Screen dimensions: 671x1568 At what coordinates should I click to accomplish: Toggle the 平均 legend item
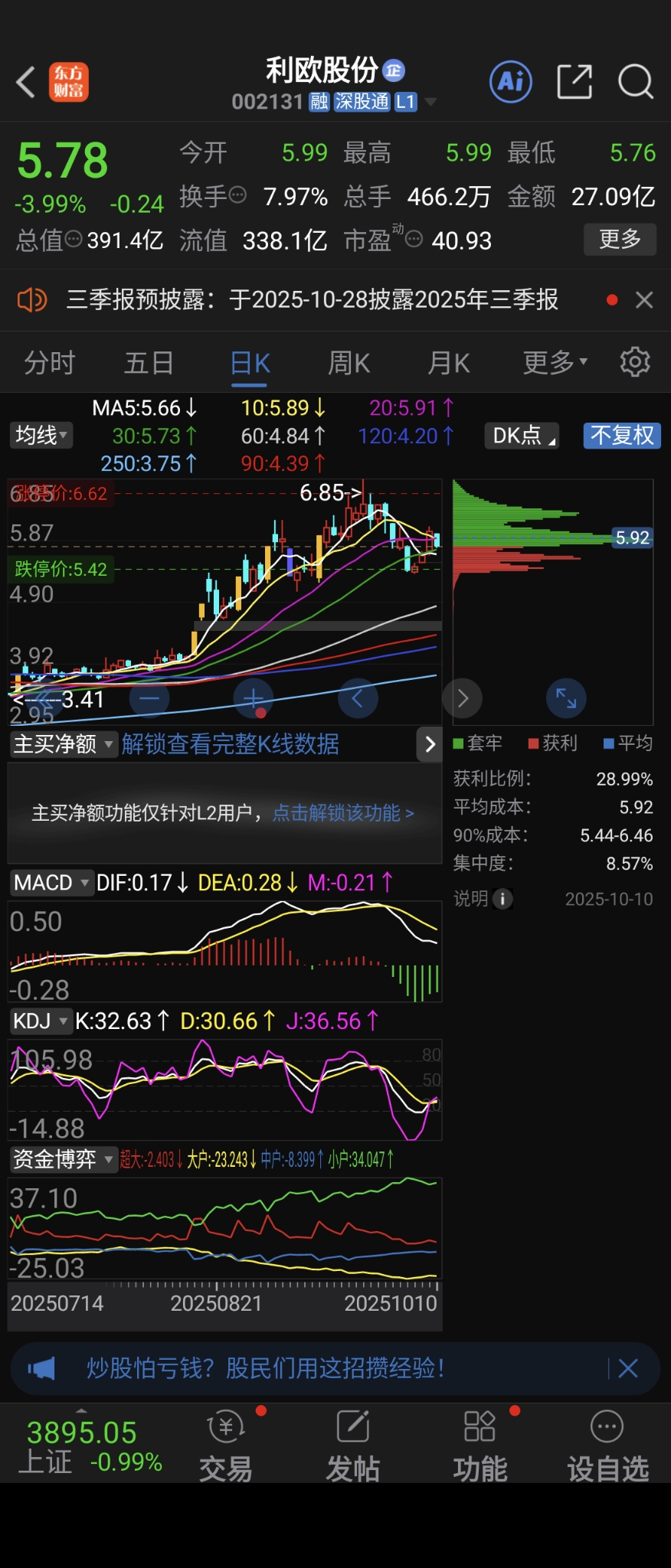click(x=628, y=743)
